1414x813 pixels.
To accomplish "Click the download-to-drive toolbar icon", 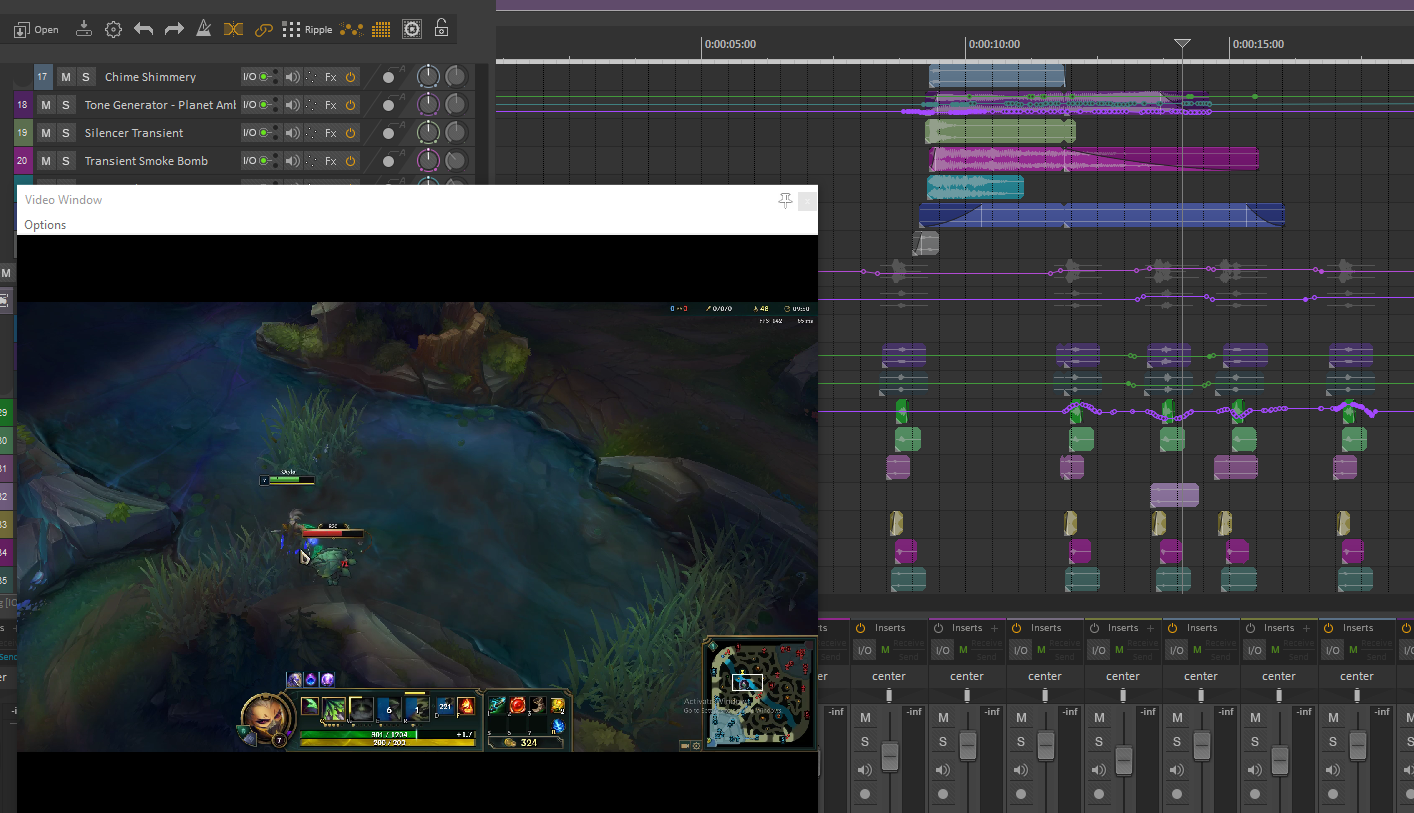I will pyautogui.click(x=84, y=29).
